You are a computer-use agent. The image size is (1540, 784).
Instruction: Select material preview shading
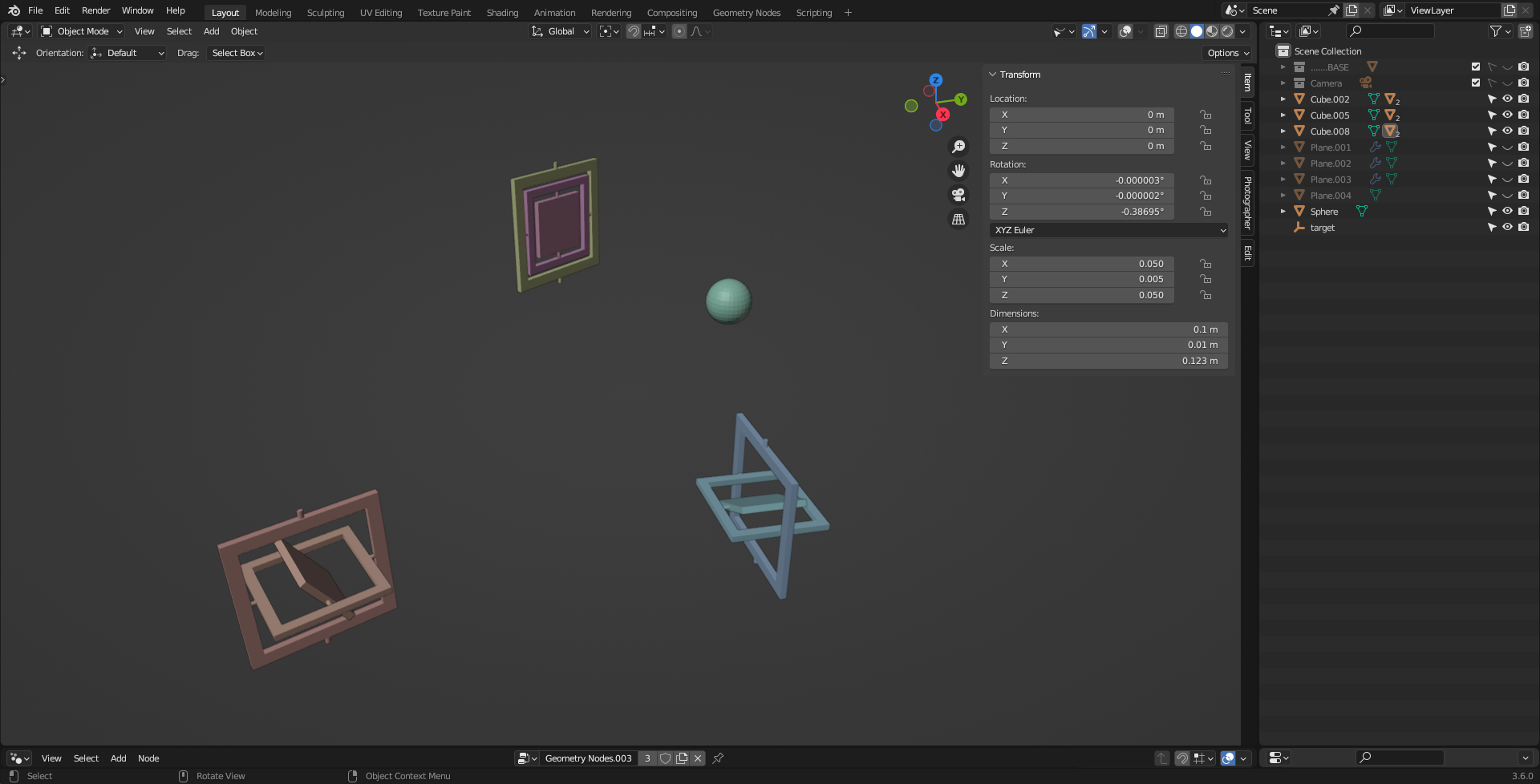(1212, 31)
